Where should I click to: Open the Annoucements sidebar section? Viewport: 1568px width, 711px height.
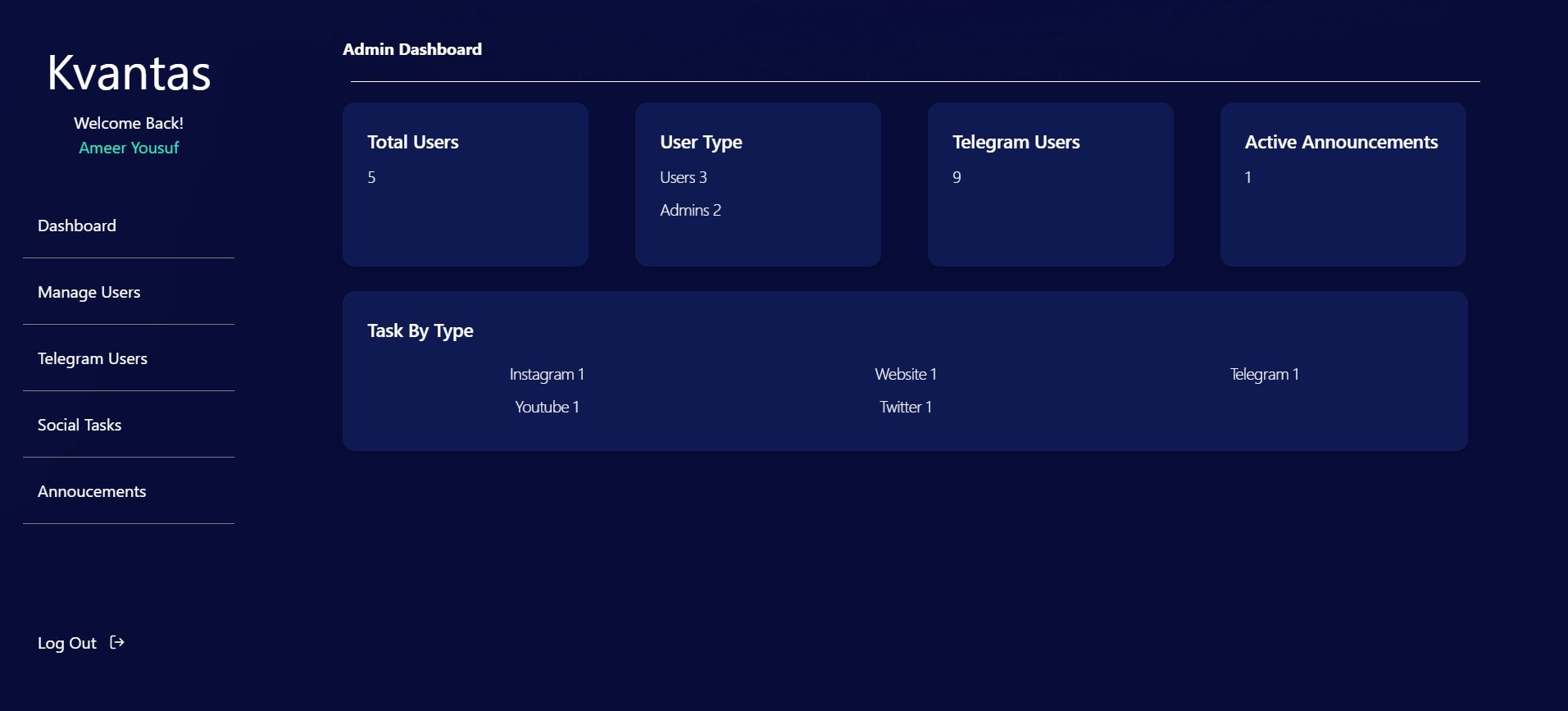tap(92, 491)
